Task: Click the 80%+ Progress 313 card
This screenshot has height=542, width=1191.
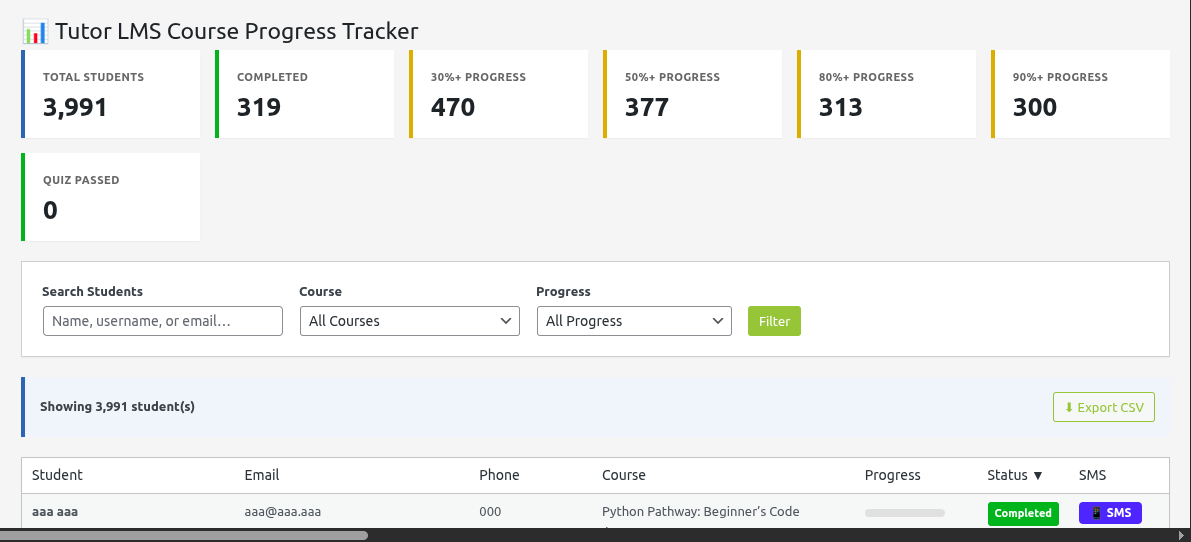Action: [886, 94]
